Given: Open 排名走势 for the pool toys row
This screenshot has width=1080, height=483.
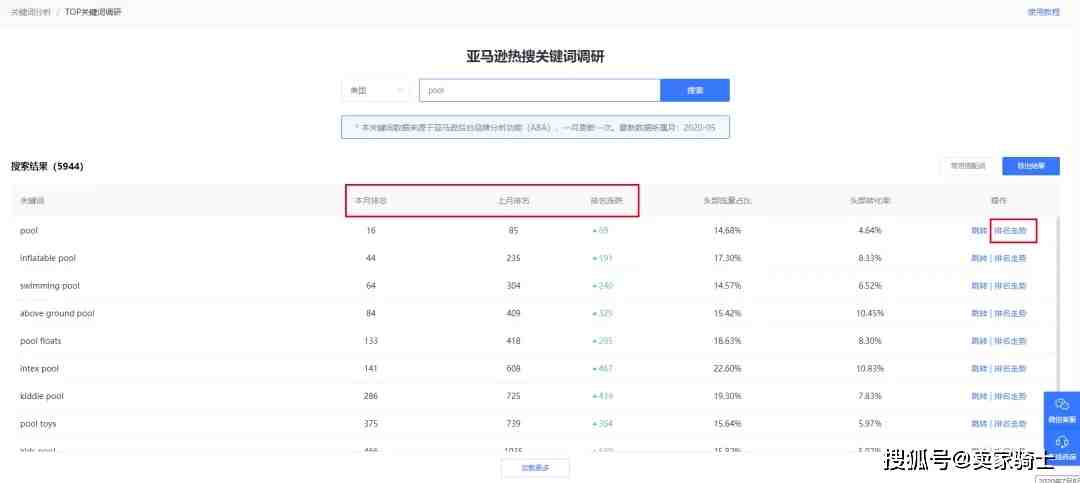Looking at the screenshot, I should coord(1010,424).
